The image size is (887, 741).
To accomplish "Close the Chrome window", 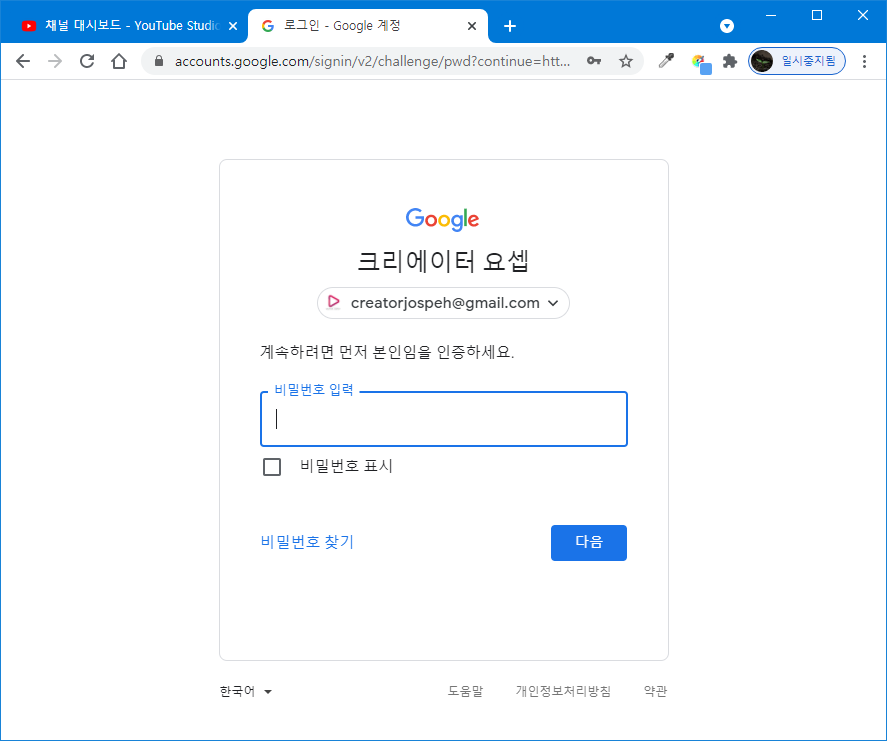I will coord(863,15).
